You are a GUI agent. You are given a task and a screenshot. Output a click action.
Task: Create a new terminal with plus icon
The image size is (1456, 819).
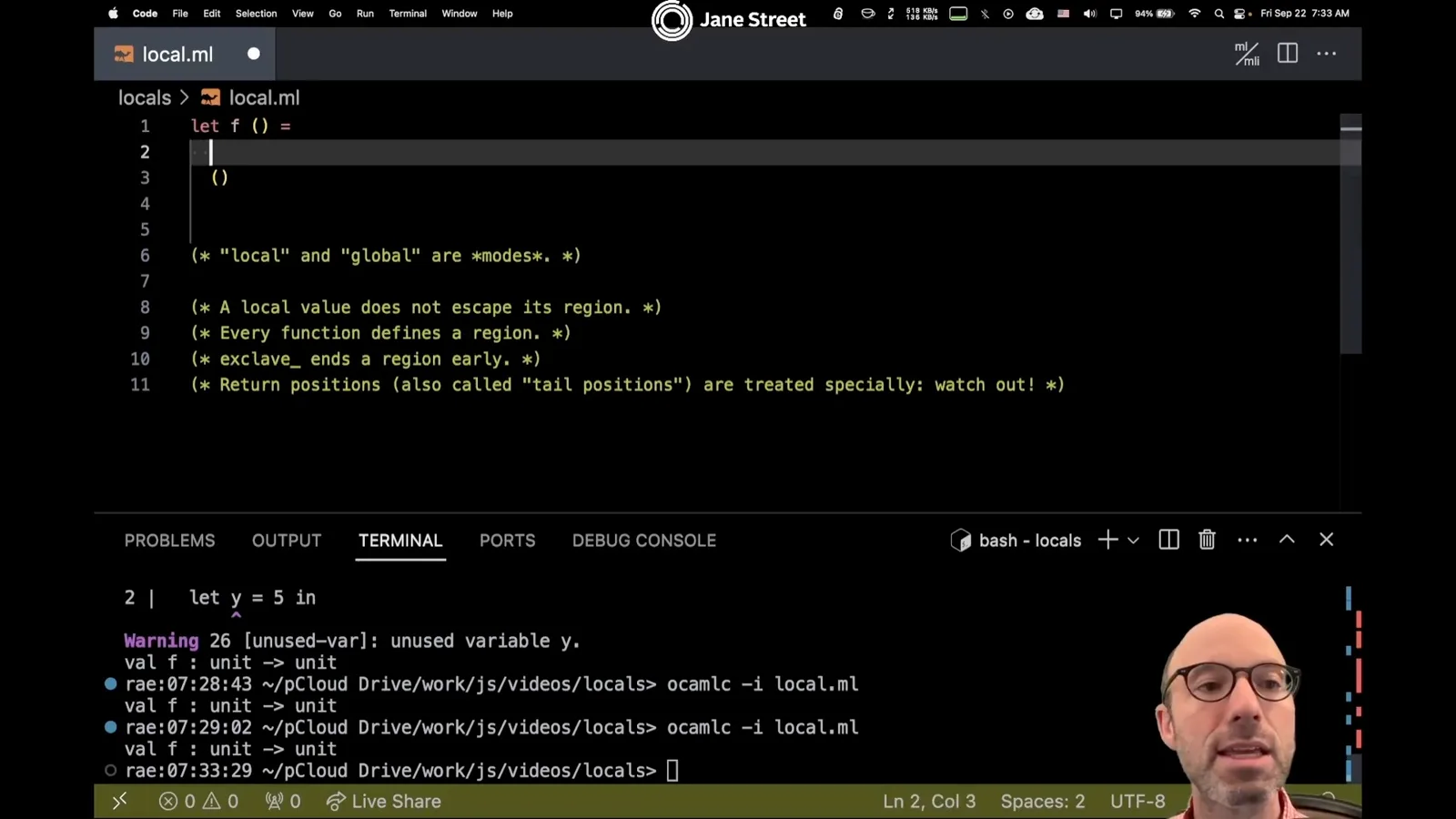(x=1107, y=540)
